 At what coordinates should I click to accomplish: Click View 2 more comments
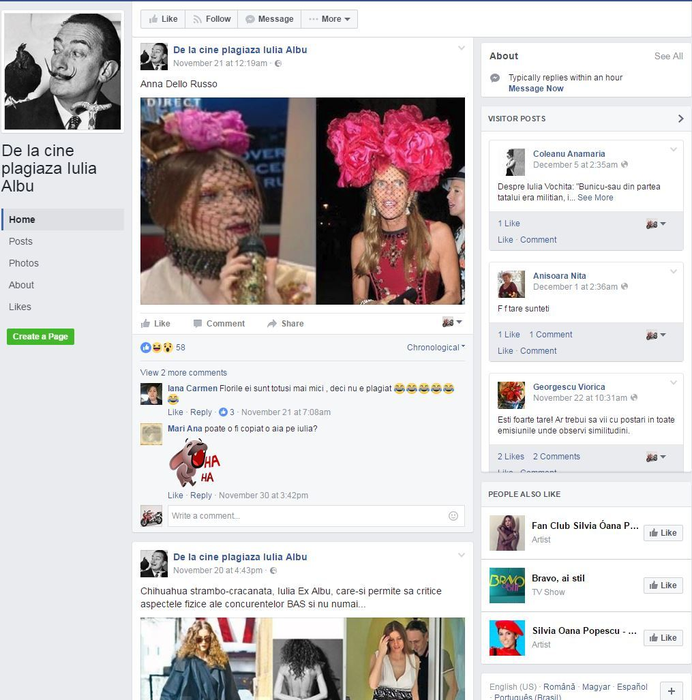click(x=183, y=373)
